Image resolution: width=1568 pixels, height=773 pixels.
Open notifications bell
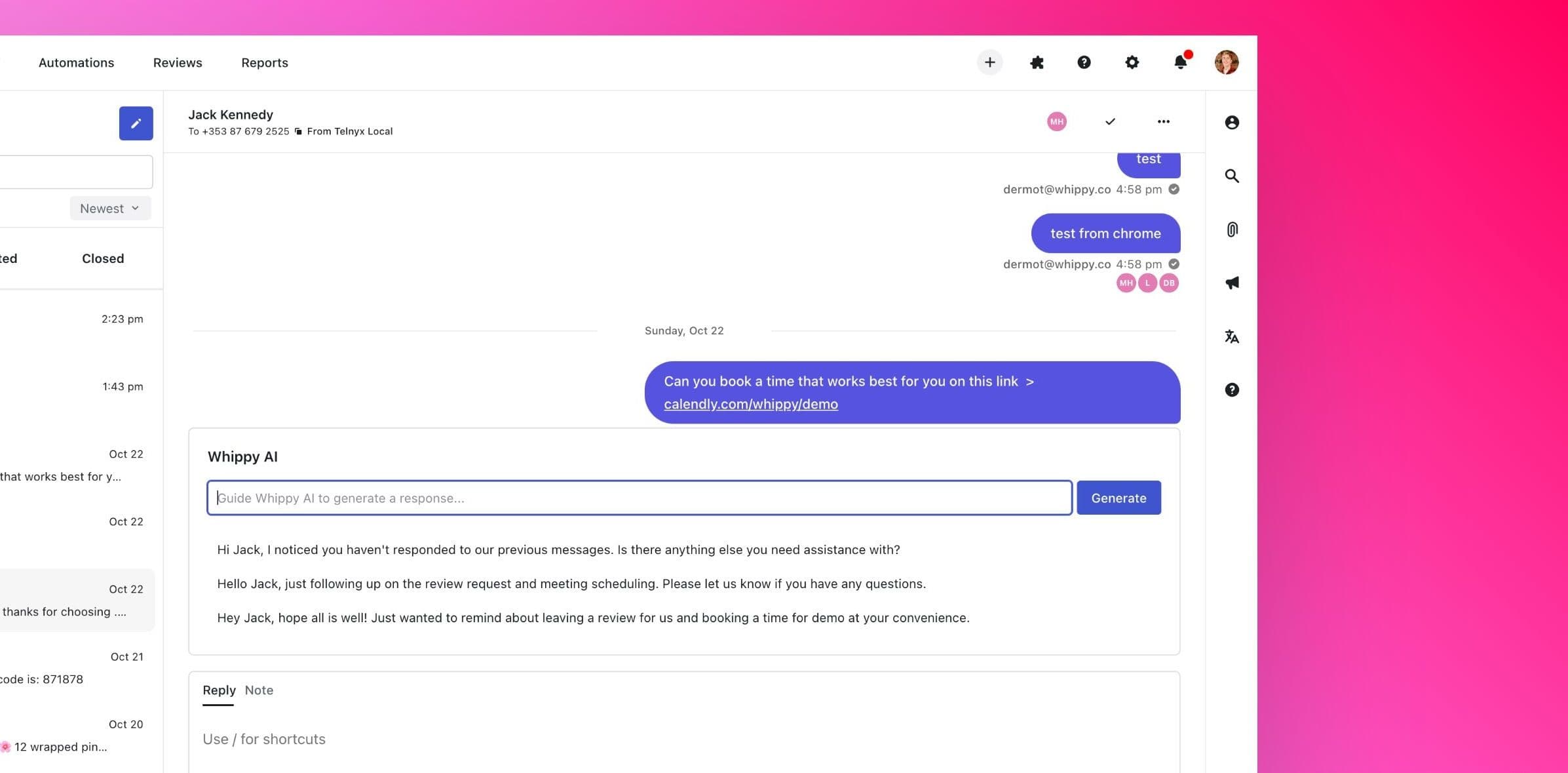pos(1180,62)
